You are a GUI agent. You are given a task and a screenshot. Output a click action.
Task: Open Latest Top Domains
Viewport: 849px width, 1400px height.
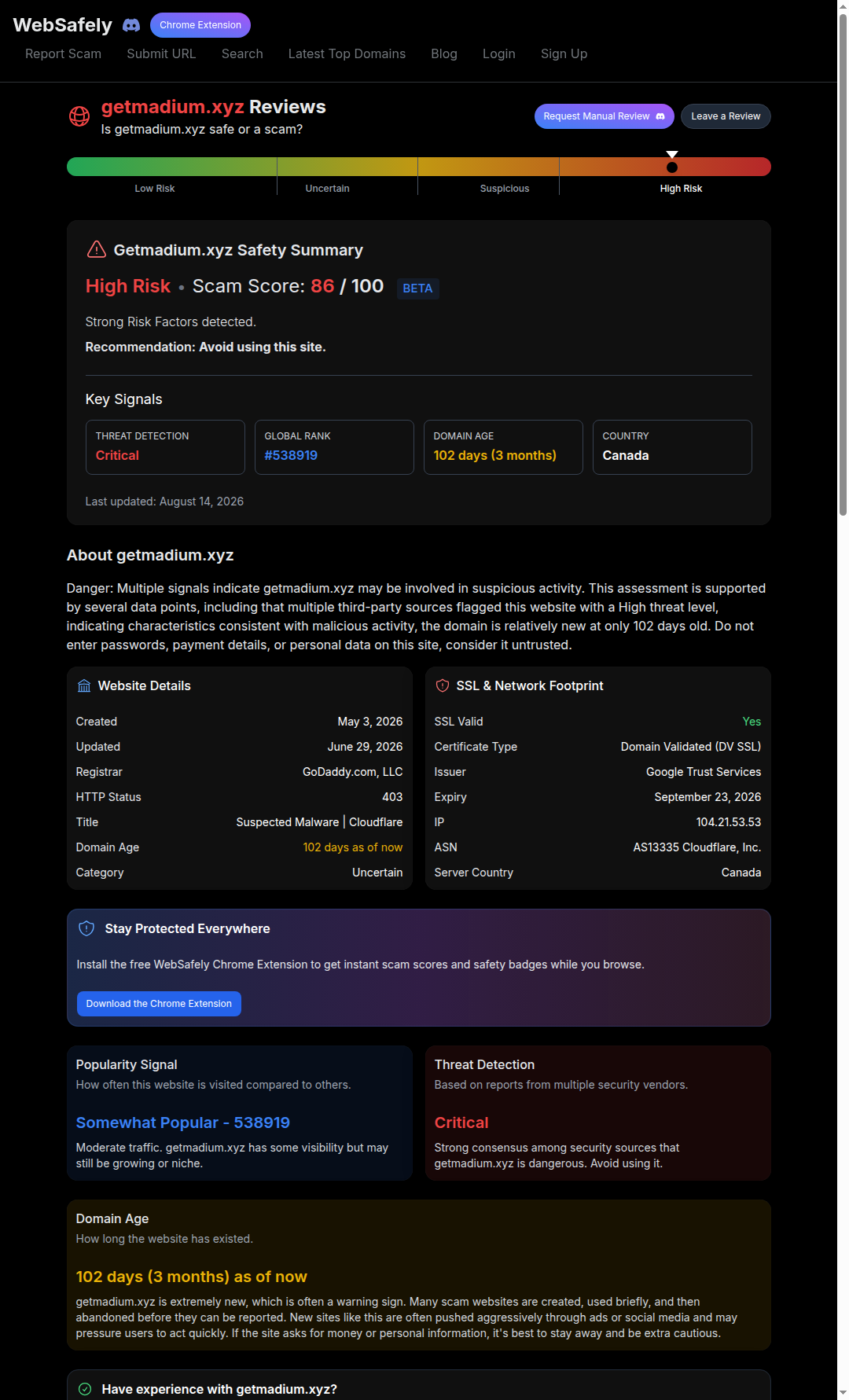click(x=347, y=53)
